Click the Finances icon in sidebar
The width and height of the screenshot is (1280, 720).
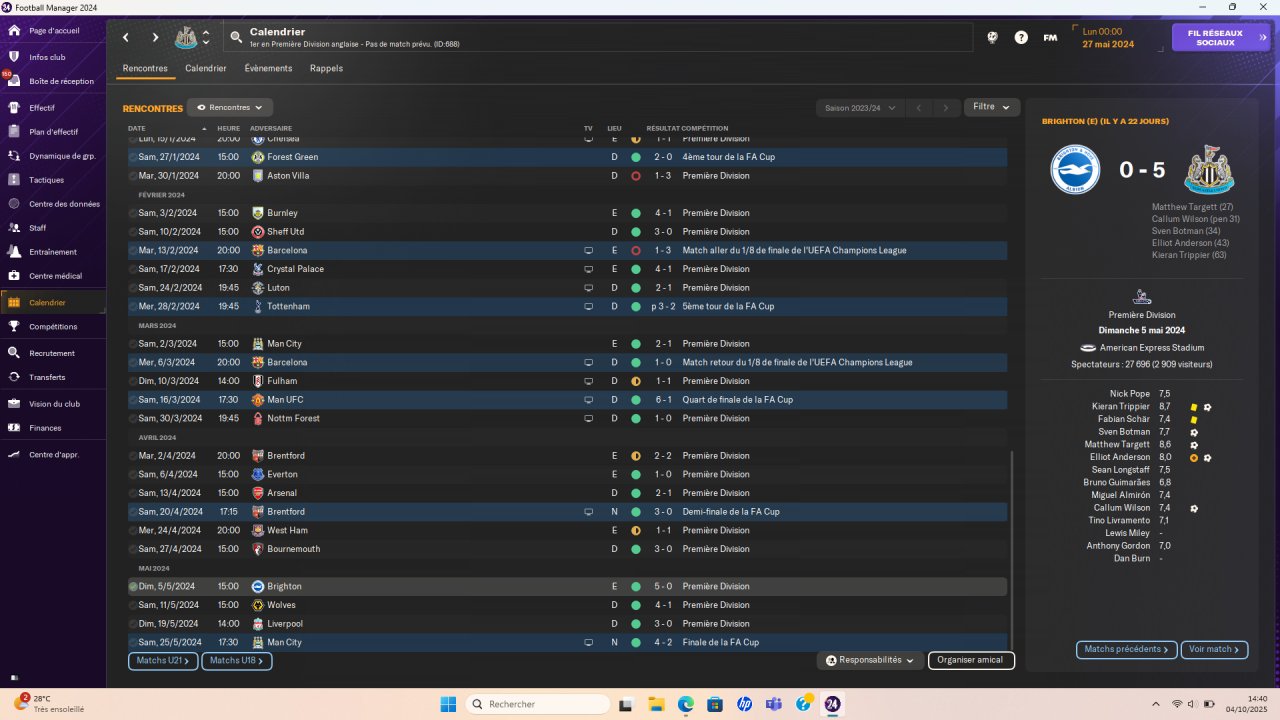pos(14,428)
